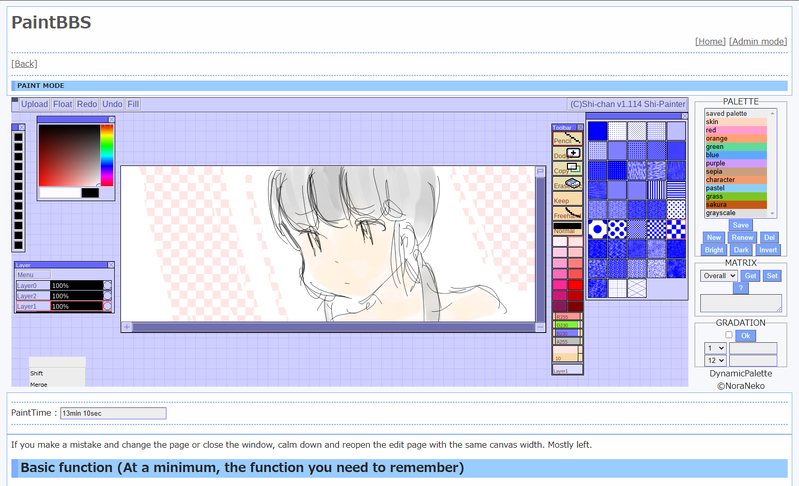Click Float in the painter menu bar

click(x=62, y=104)
